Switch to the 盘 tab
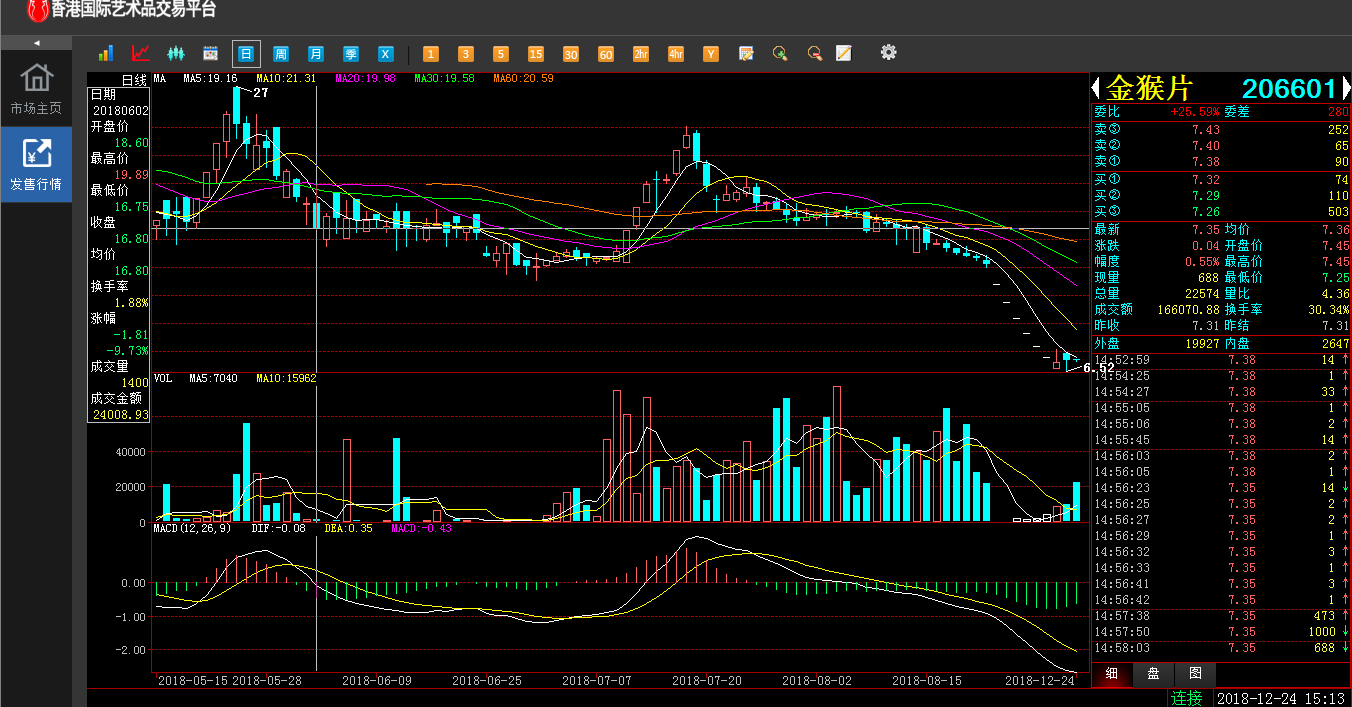The height and width of the screenshot is (707, 1352). tap(1153, 674)
